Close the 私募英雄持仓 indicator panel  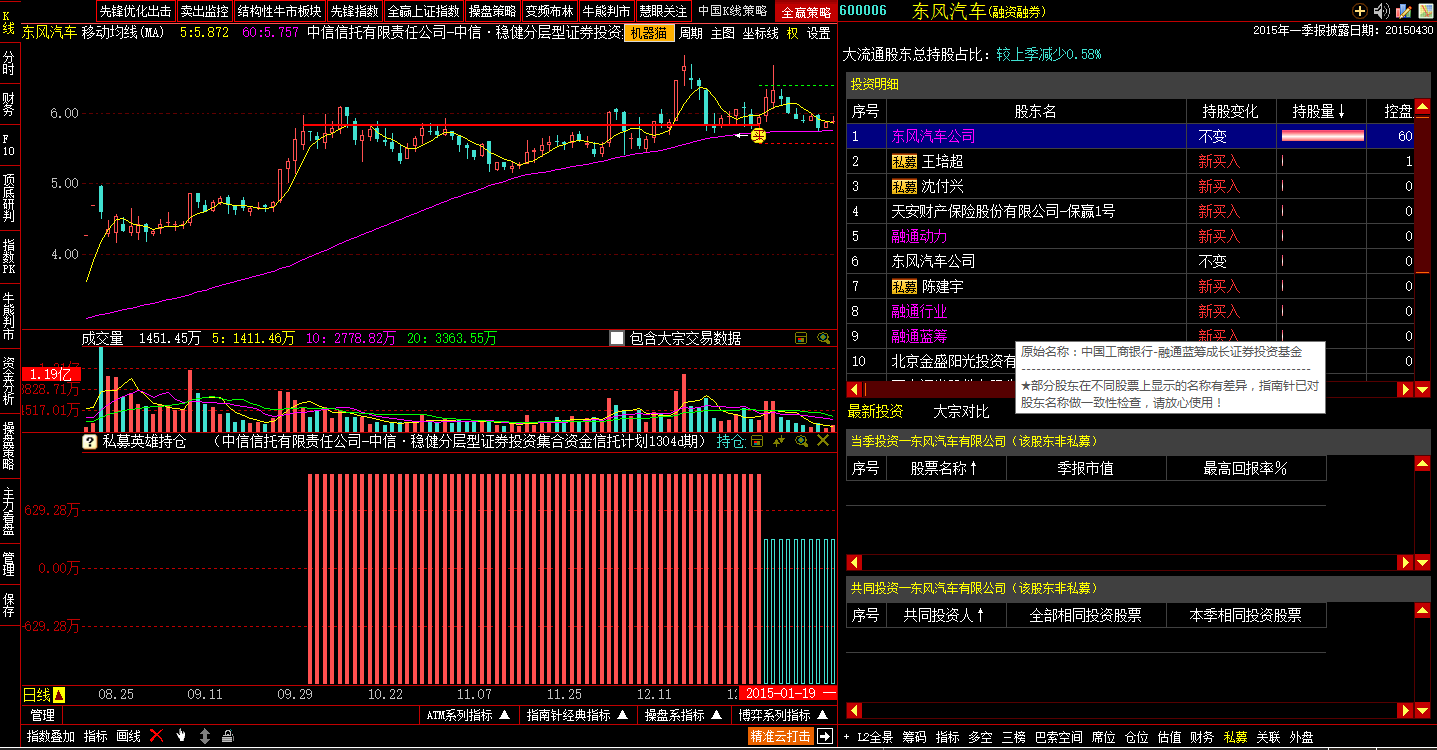[x=823, y=441]
